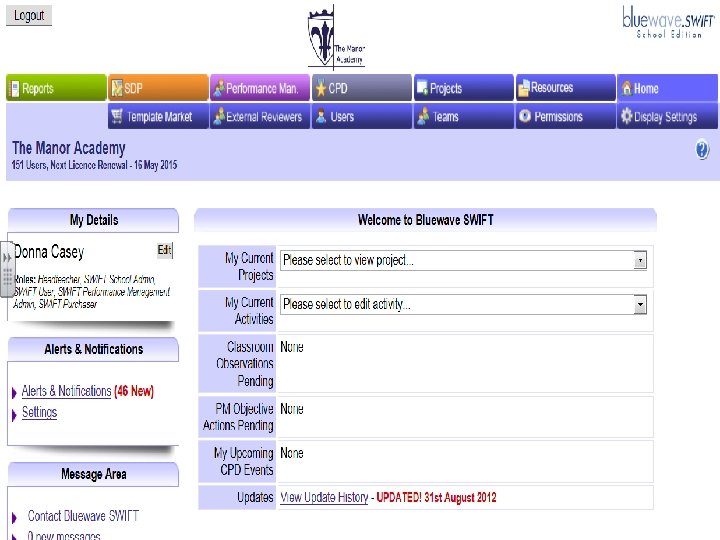Image resolution: width=720 pixels, height=540 pixels.
Task: Click the Logout button
Action: click(29, 16)
